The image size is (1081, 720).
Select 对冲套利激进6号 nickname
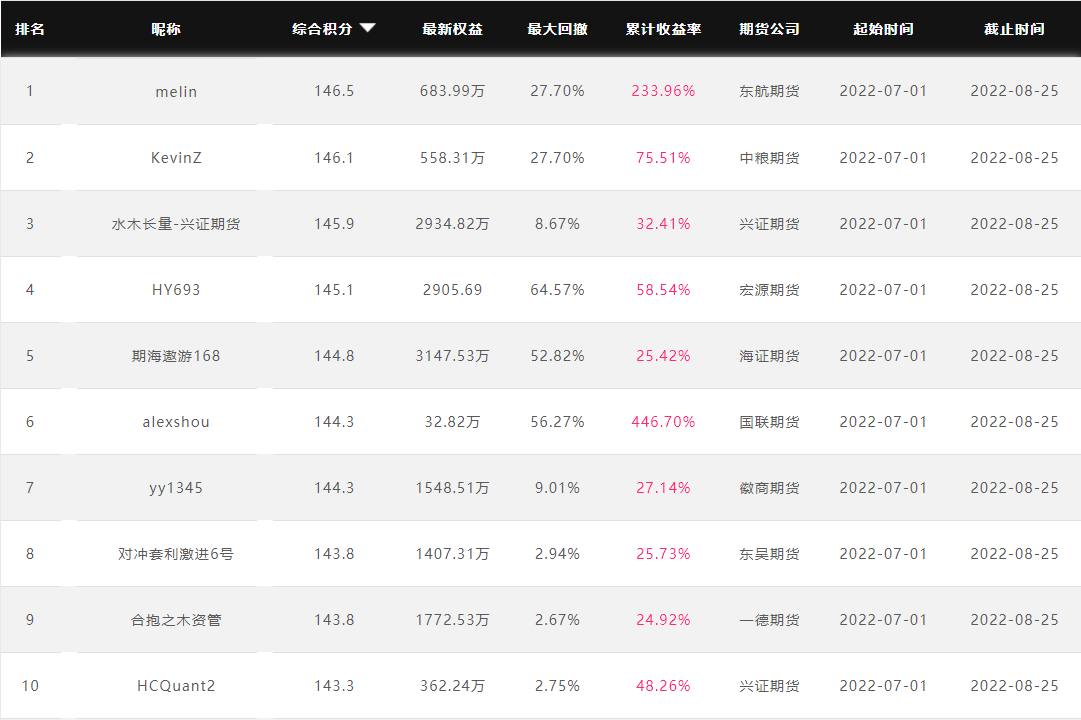pos(176,554)
